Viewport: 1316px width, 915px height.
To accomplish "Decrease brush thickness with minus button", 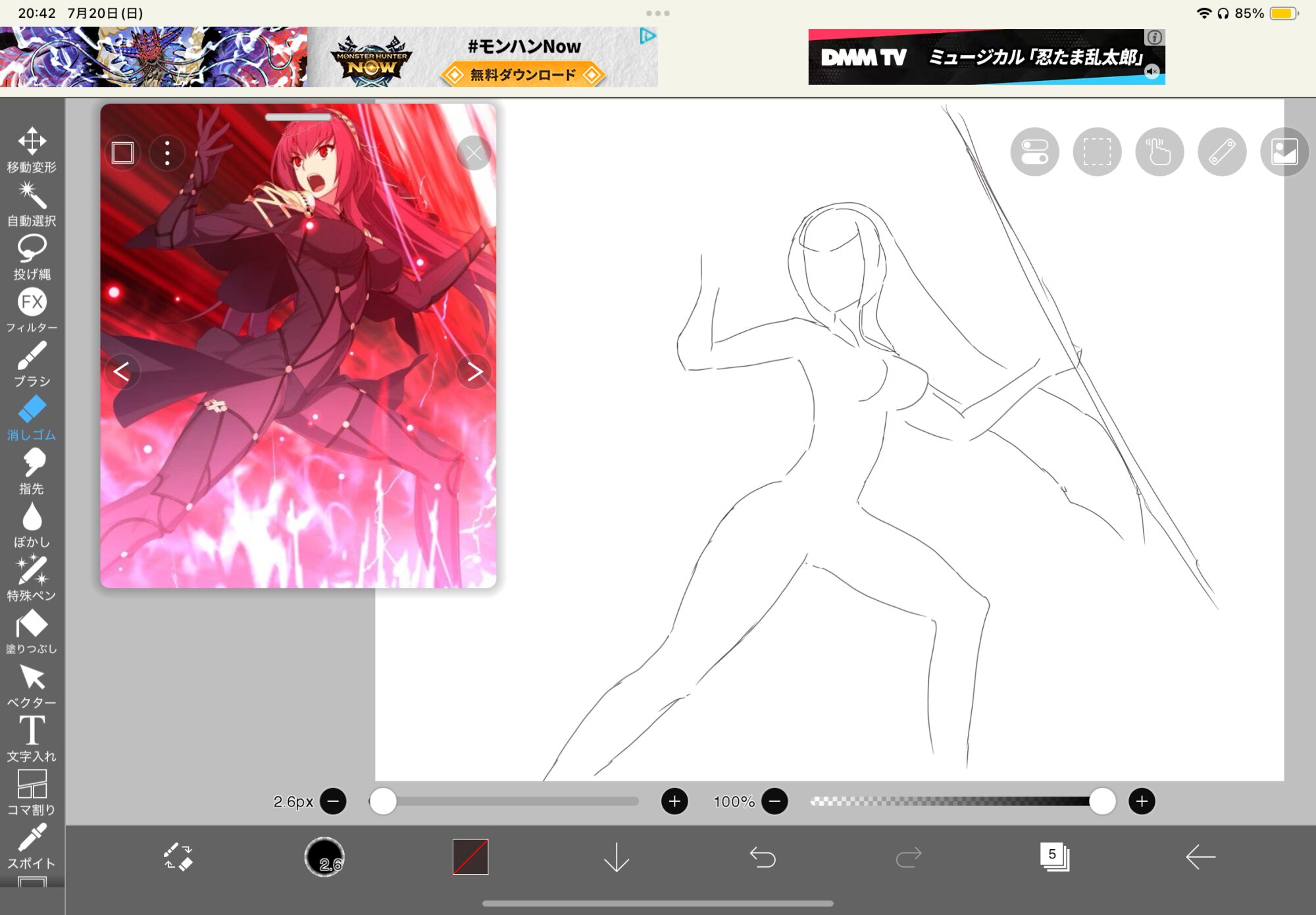I will (334, 801).
